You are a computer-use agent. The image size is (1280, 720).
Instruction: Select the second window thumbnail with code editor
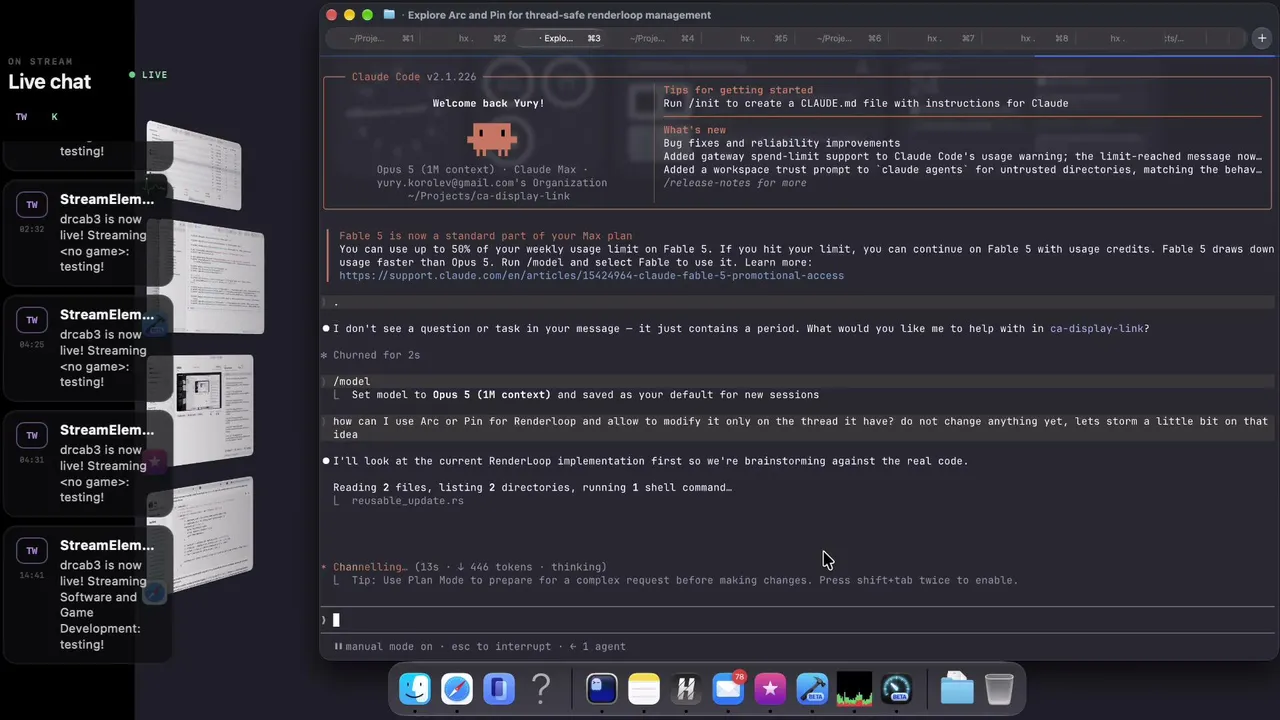tap(205, 279)
